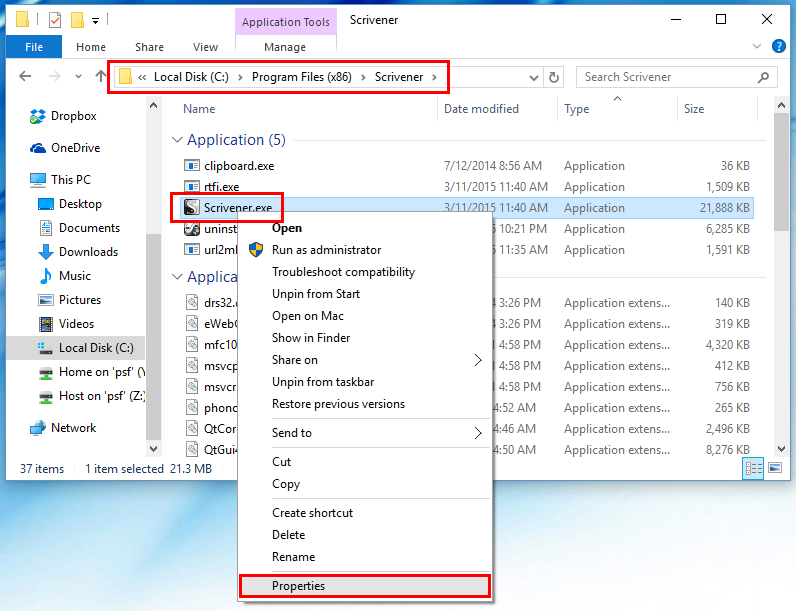Sort by the Name column header
This screenshot has width=796, height=611.
click(199, 109)
